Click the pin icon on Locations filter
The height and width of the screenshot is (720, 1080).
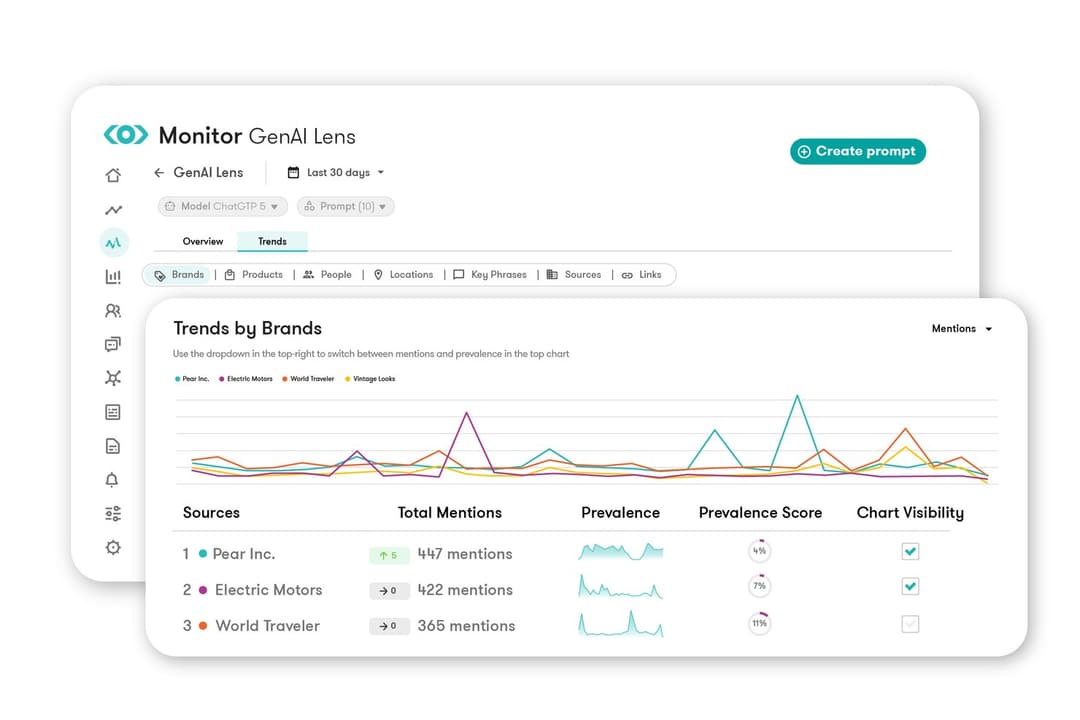tap(378, 274)
